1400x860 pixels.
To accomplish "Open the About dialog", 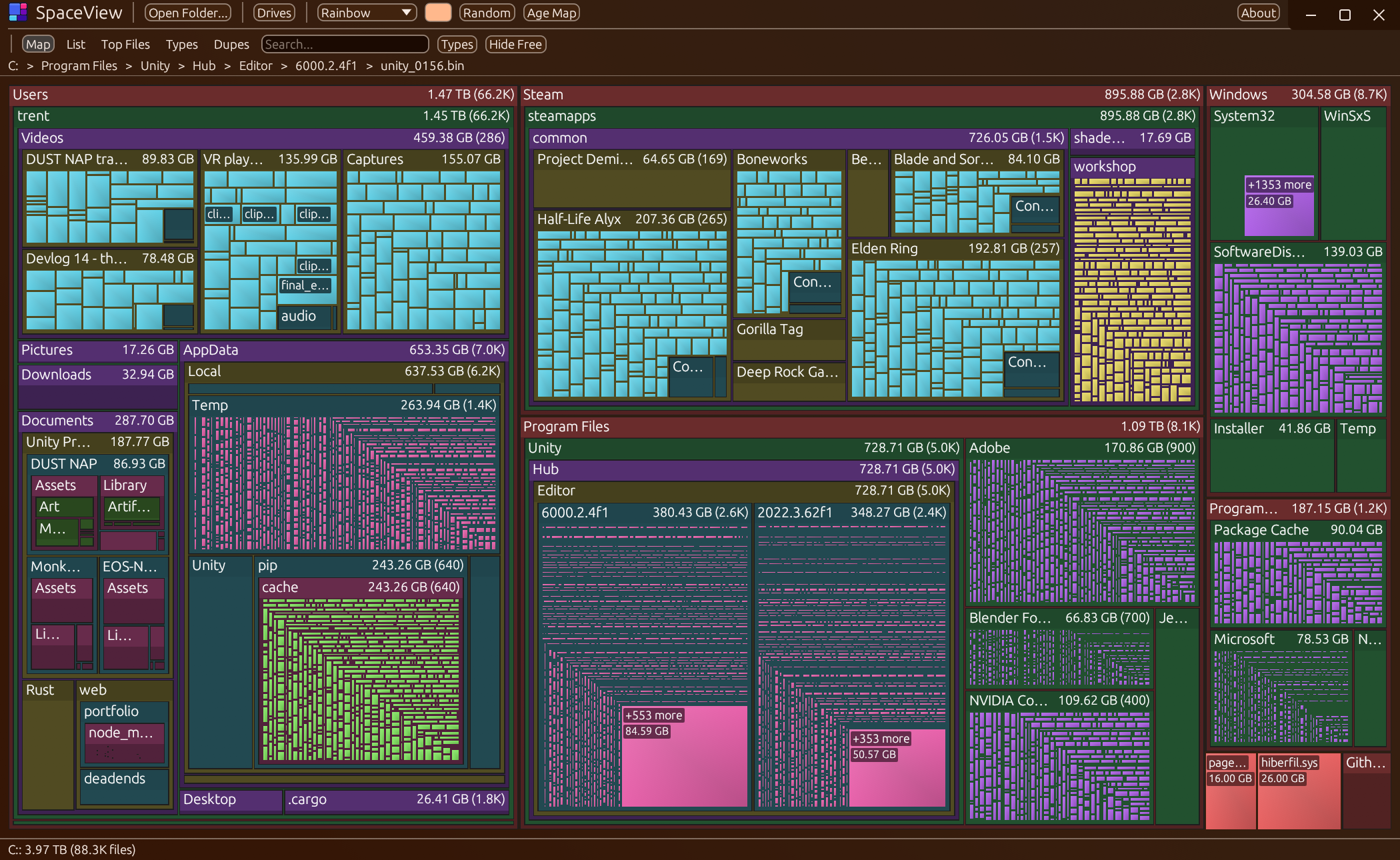I will (1259, 13).
